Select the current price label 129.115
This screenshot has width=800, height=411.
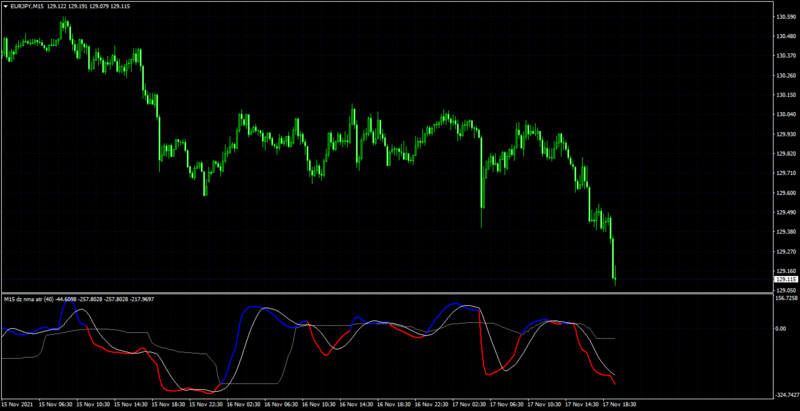coord(786,280)
